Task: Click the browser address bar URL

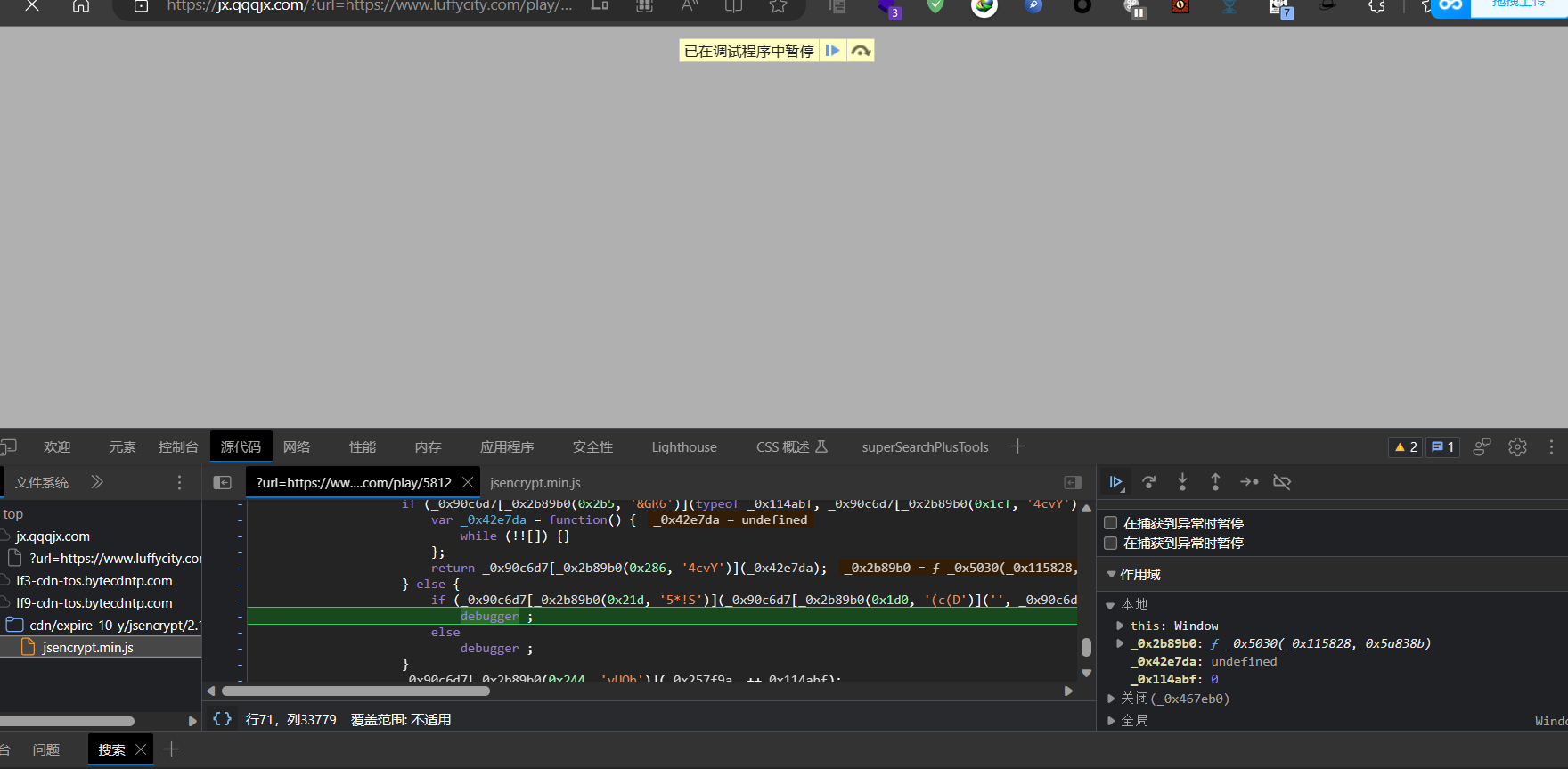Action: [369, 5]
